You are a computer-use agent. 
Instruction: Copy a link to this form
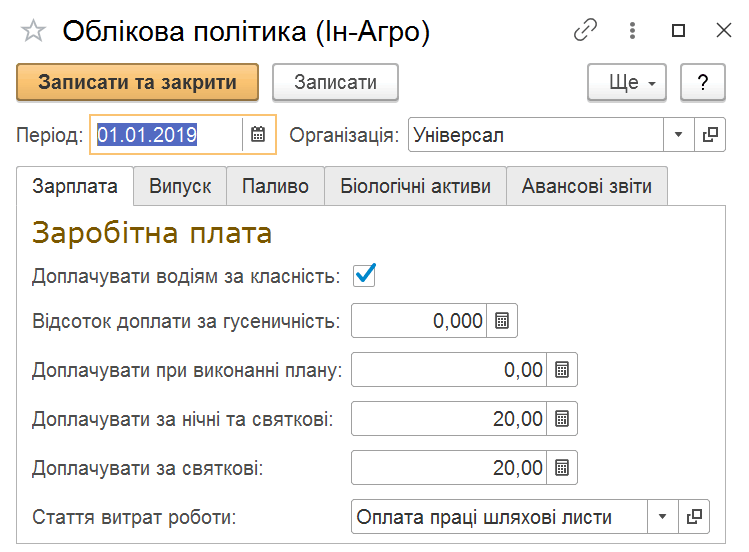click(585, 31)
